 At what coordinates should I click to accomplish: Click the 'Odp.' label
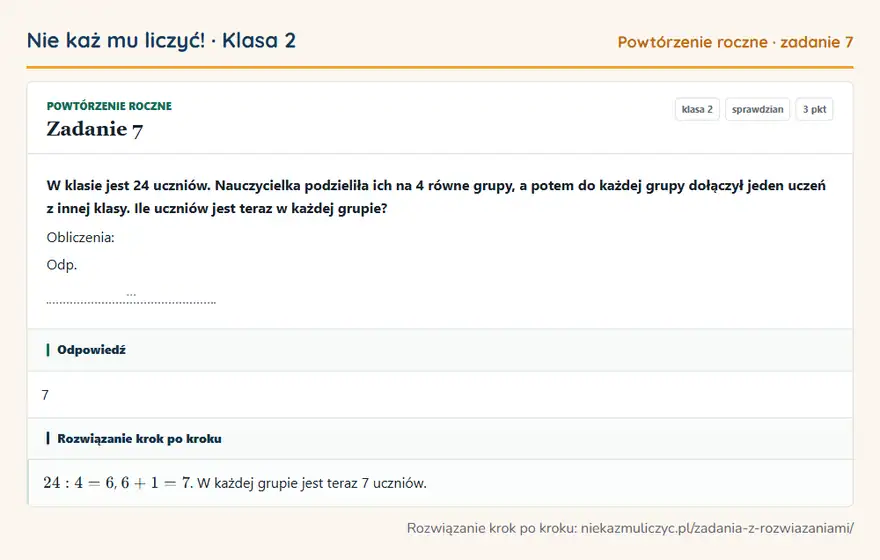(x=62, y=265)
